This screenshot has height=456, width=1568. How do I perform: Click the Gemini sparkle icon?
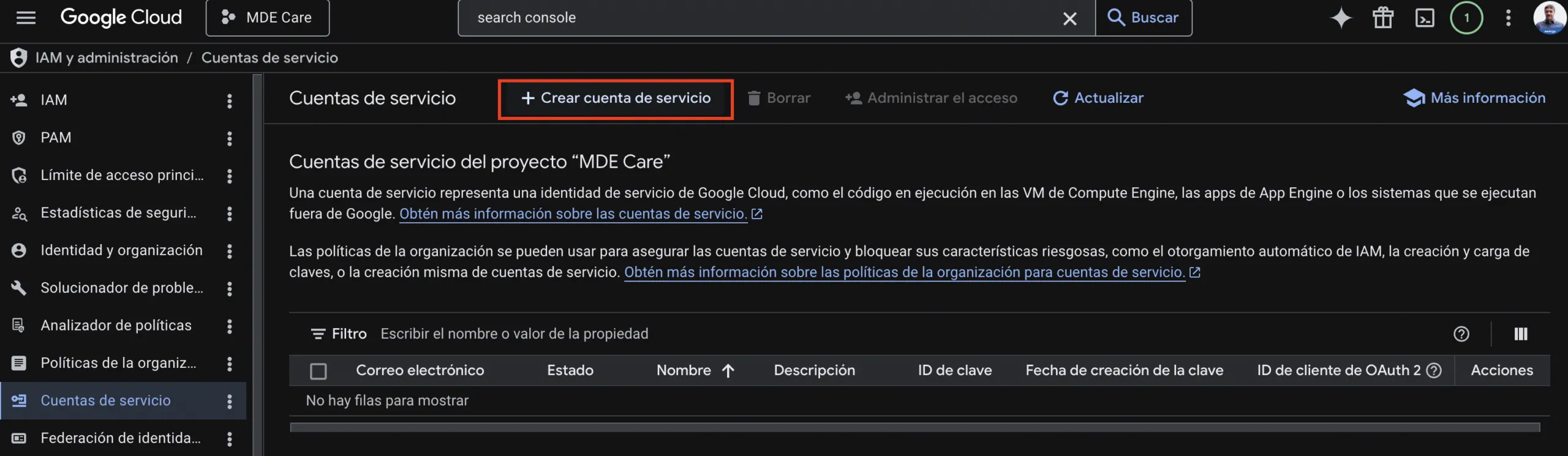[x=1341, y=18]
